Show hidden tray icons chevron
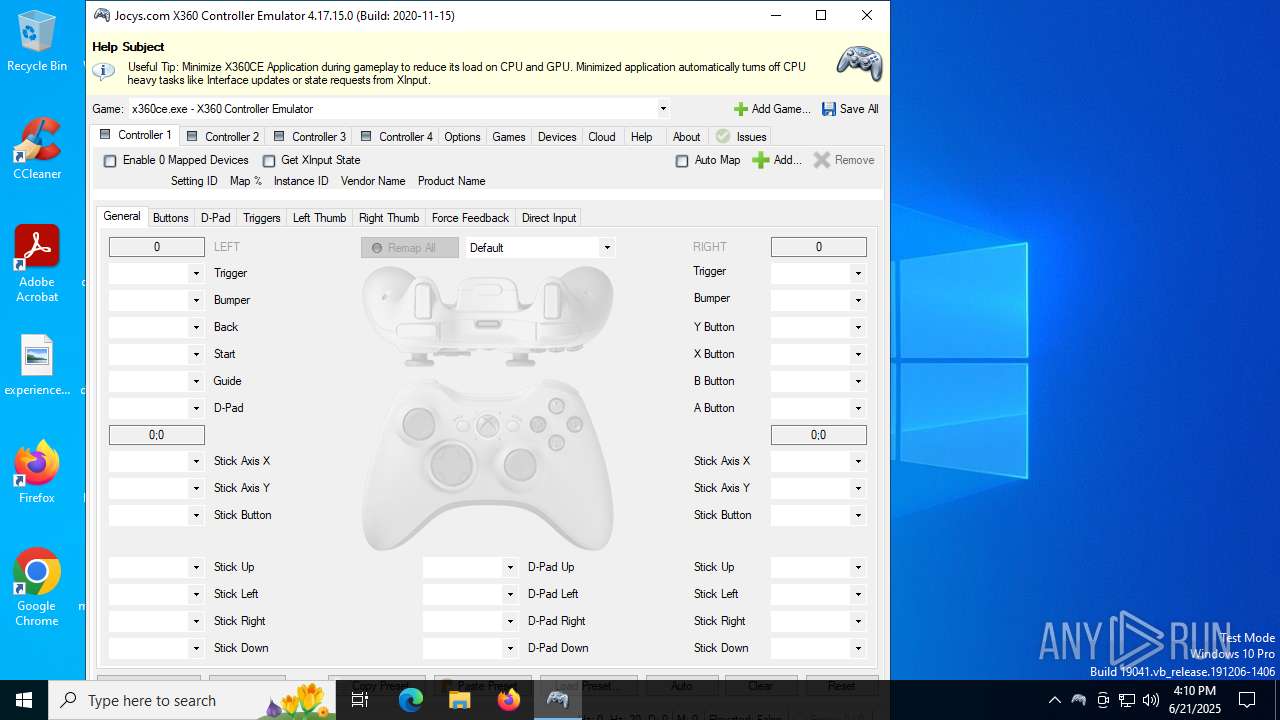The image size is (1280, 720). tap(1054, 700)
